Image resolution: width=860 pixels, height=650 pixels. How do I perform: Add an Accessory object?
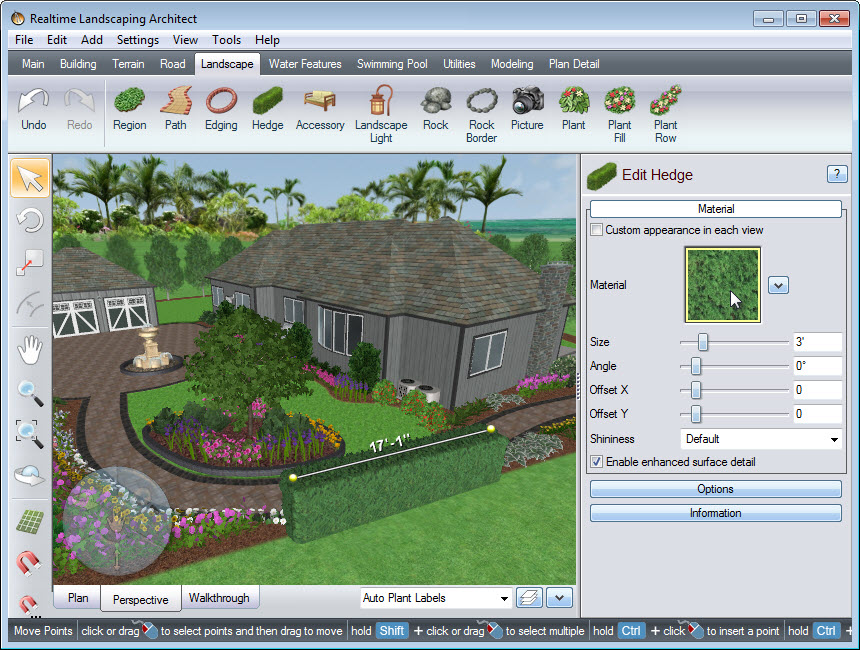tap(320, 109)
